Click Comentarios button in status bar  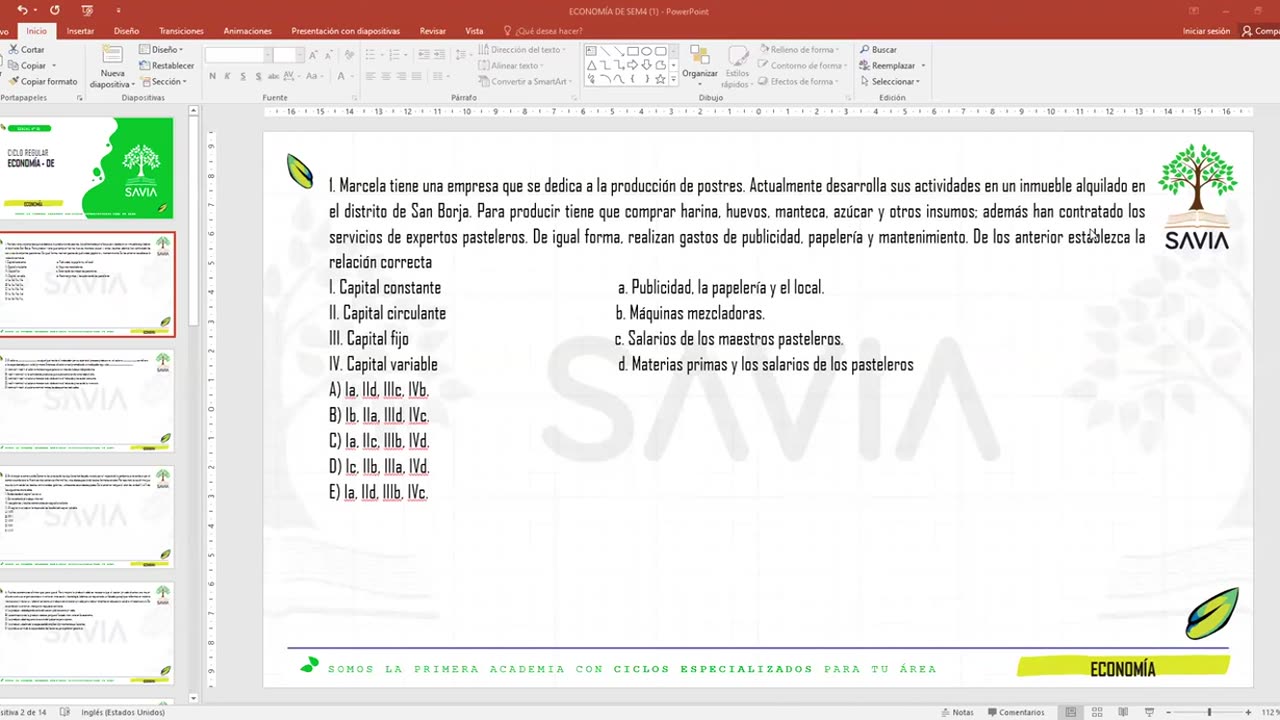(1015, 712)
